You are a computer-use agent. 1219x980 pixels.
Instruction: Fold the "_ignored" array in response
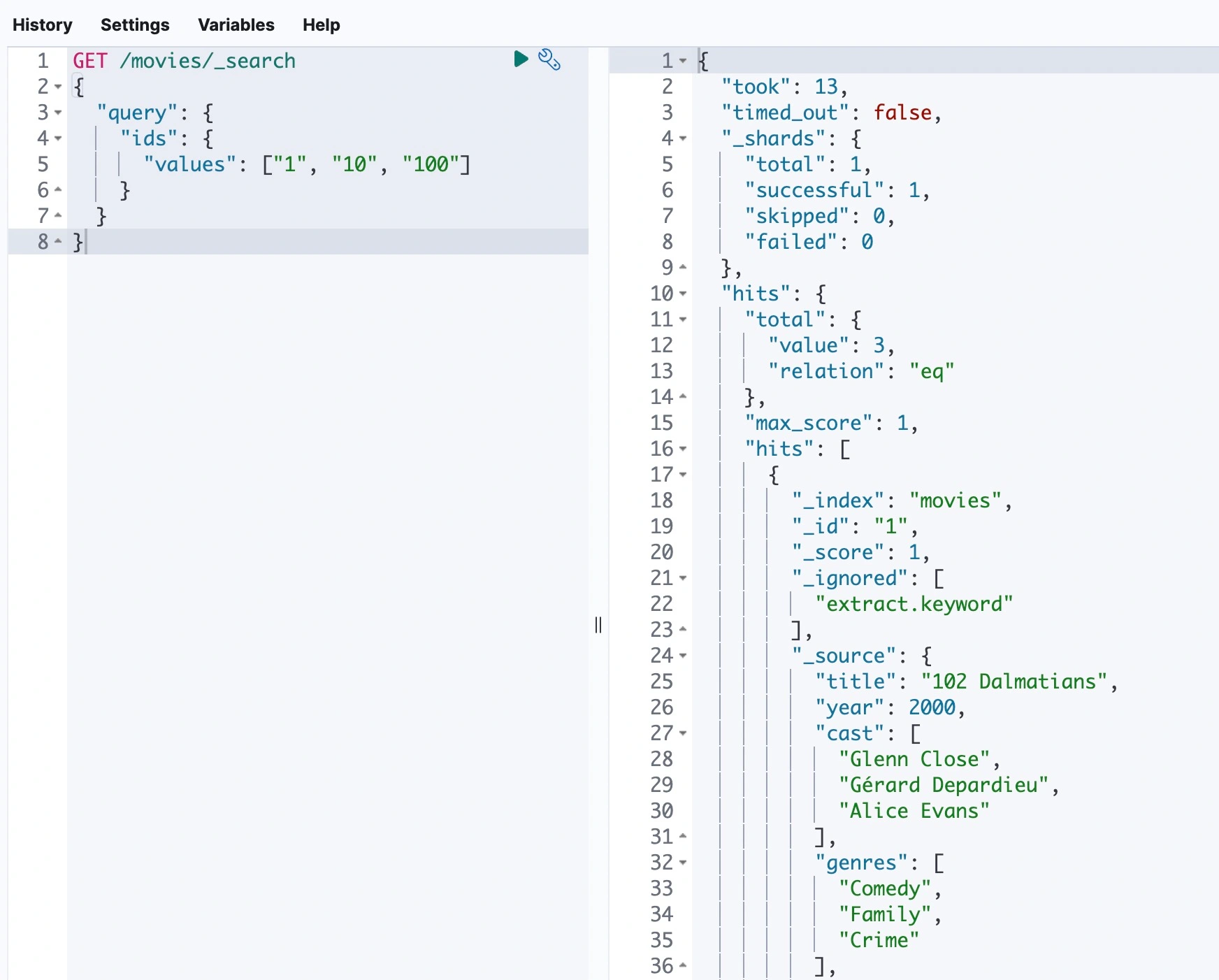(x=683, y=578)
